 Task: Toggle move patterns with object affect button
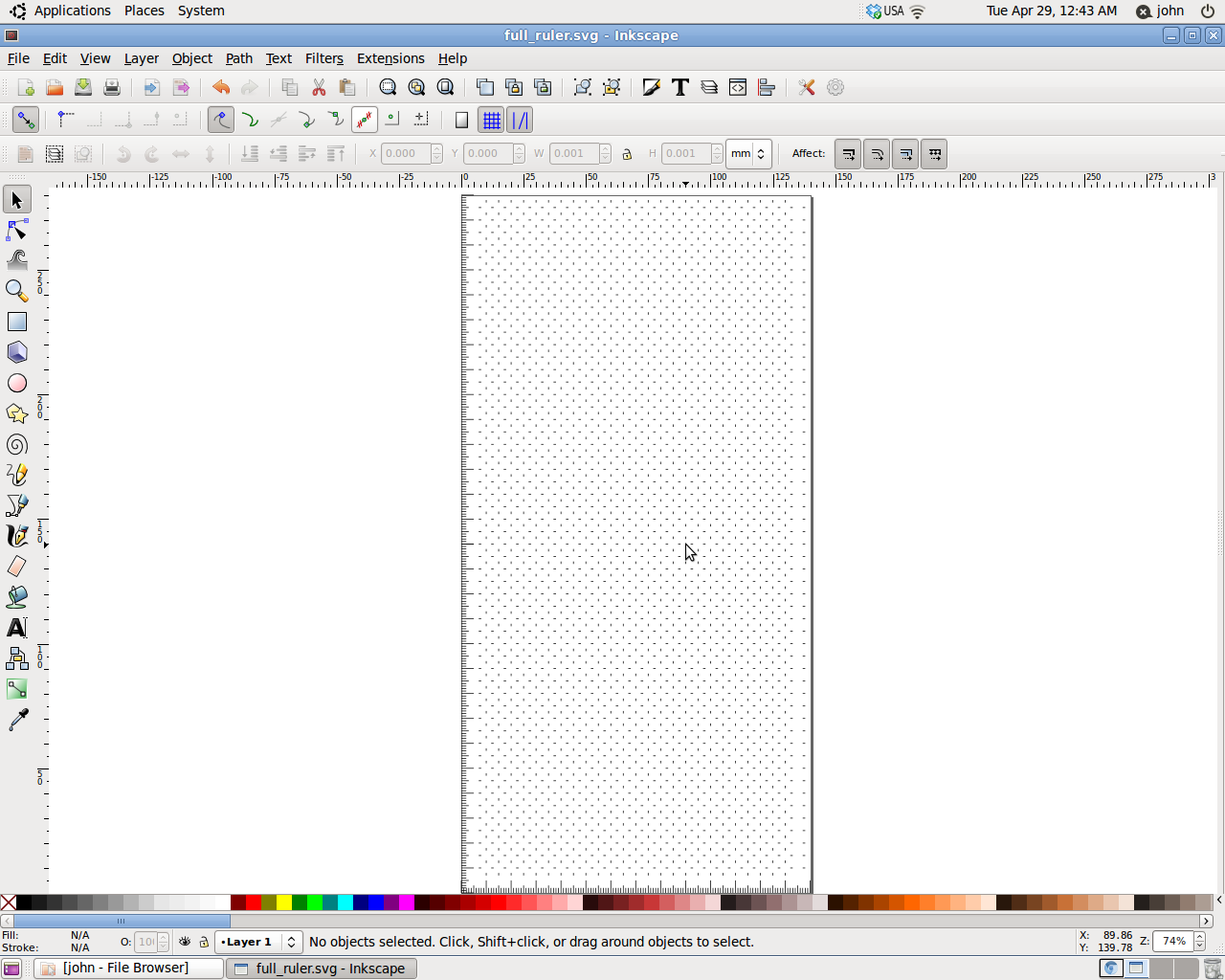934,154
